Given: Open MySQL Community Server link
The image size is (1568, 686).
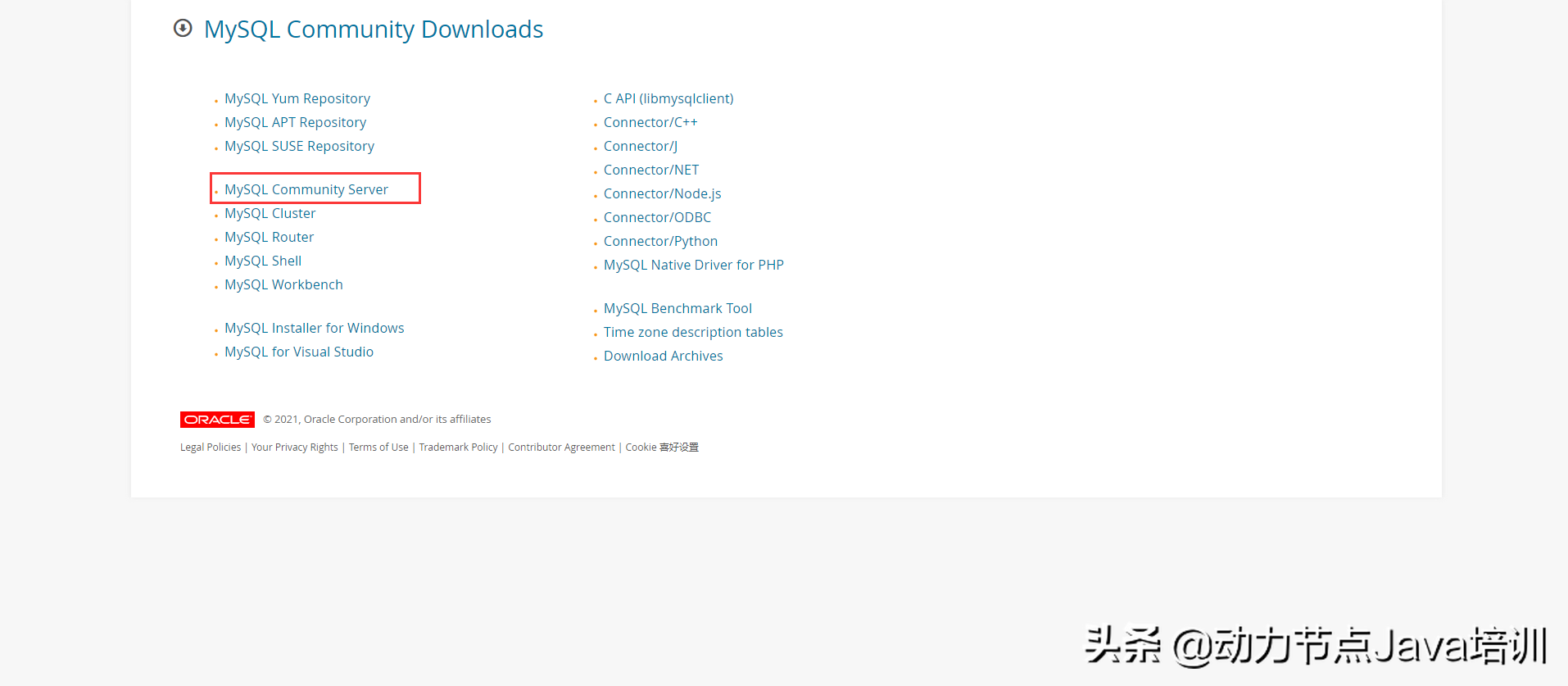Looking at the screenshot, I should (306, 189).
